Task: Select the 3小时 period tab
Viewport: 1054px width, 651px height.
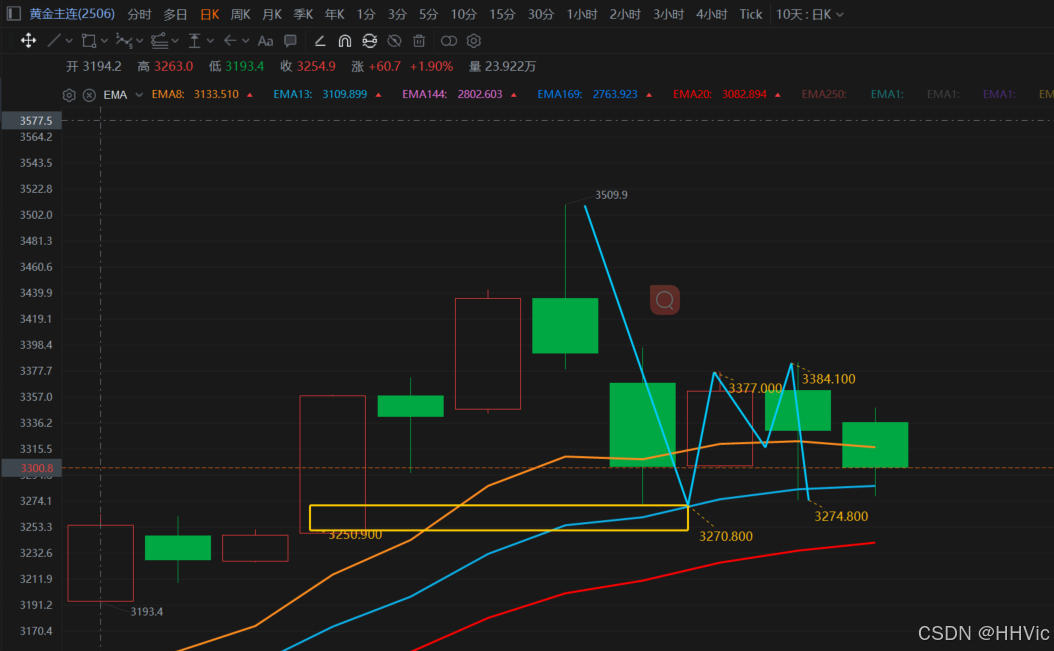Action: (668, 14)
